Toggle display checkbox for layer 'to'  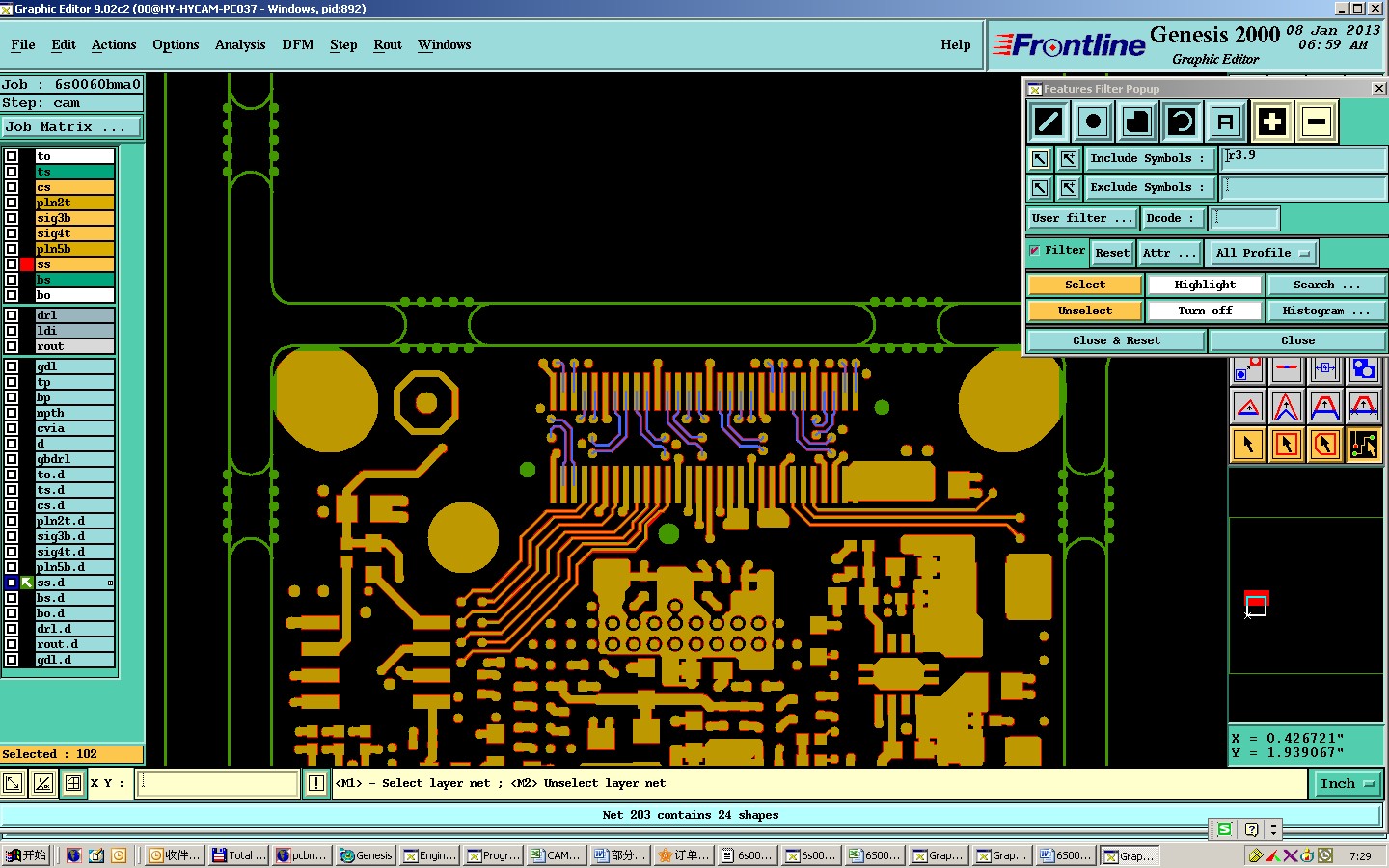(12, 156)
